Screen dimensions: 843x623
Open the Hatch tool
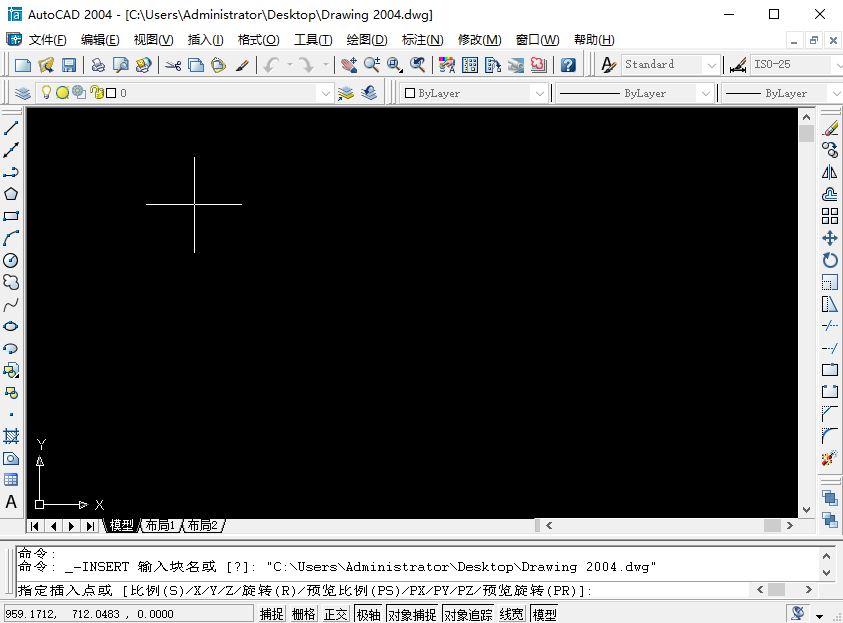click(11, 436)
